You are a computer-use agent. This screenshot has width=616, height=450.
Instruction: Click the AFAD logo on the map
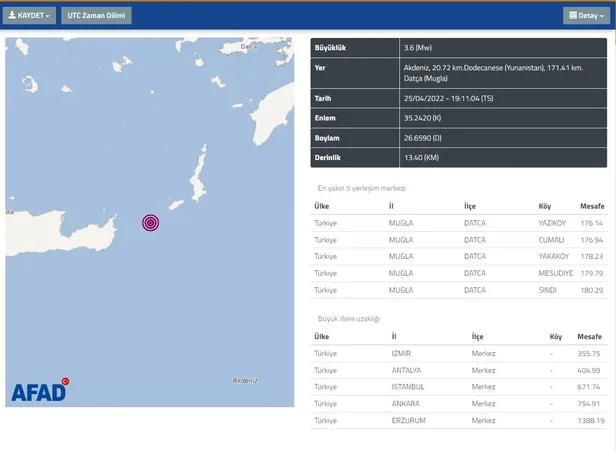40,391
